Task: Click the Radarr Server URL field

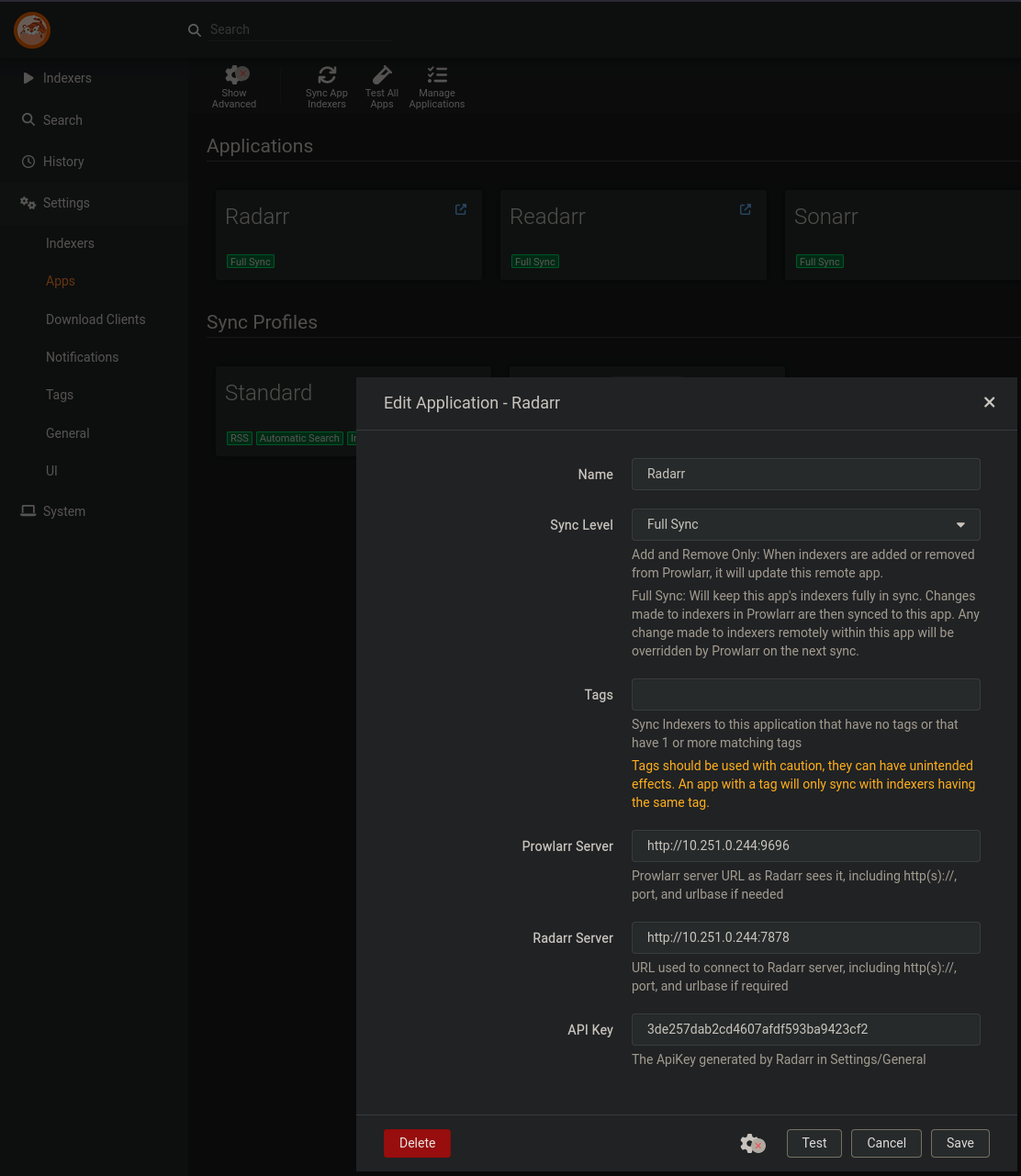Action: click(806, 937)
